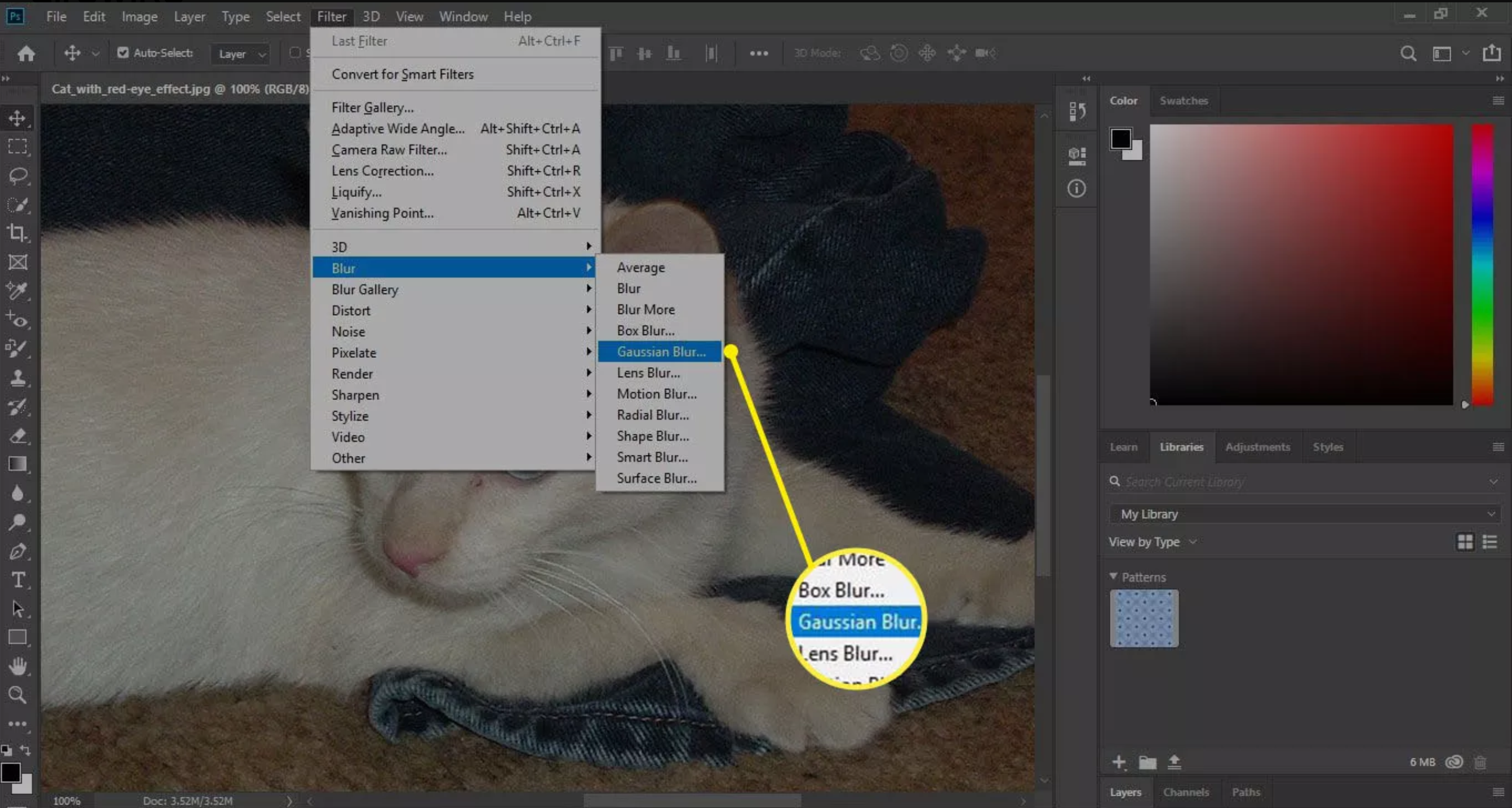
Task: Select the Crop tool
Action: (18, 233)
